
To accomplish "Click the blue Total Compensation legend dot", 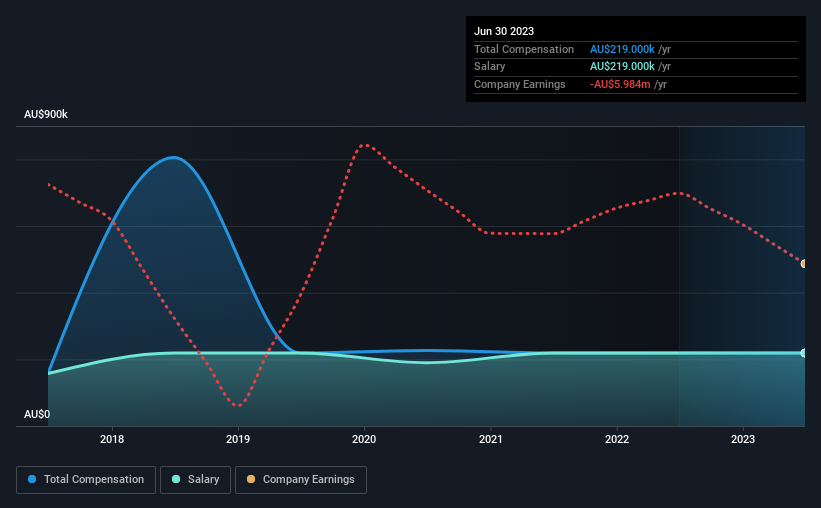I will pos(32,479).
